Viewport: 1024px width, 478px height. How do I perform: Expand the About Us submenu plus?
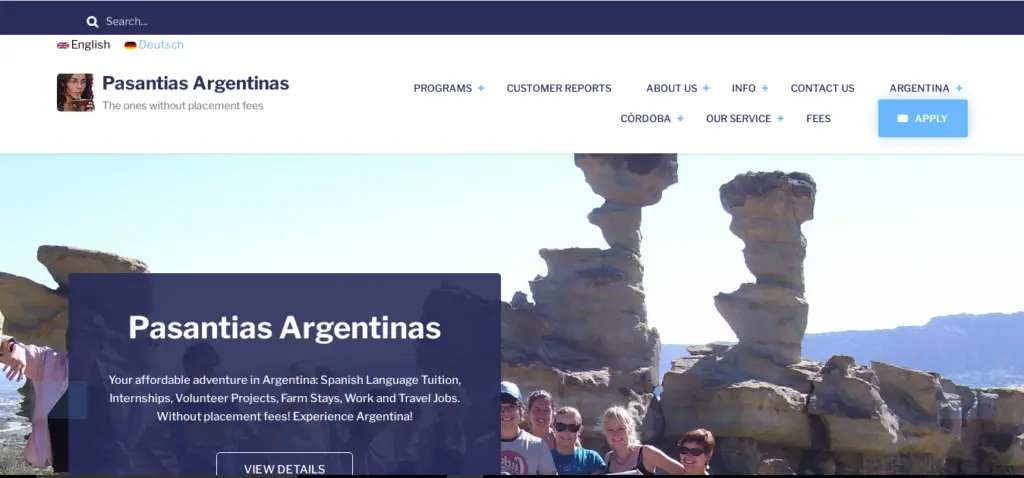pyautogui.click(x=706, y=88)
